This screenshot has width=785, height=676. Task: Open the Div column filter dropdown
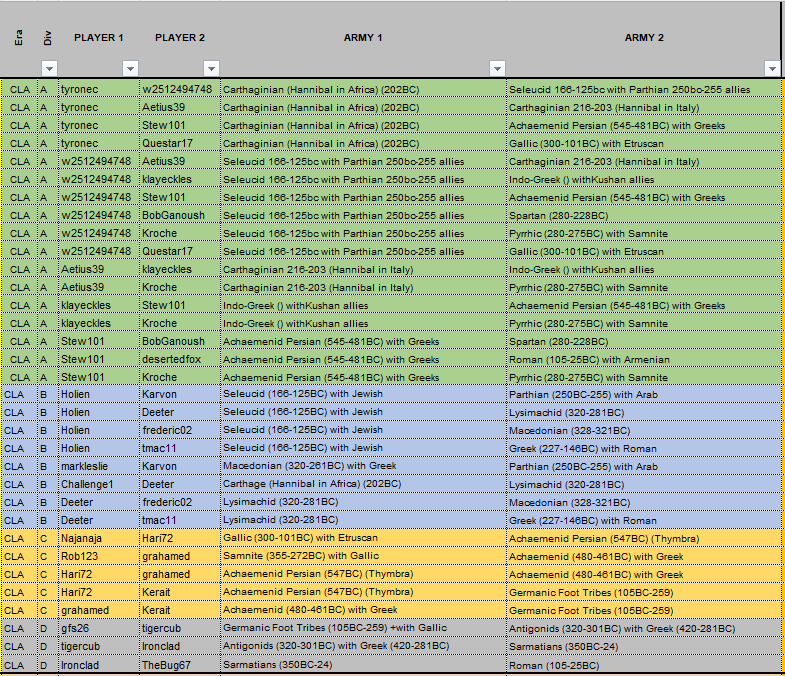point(49,68)
